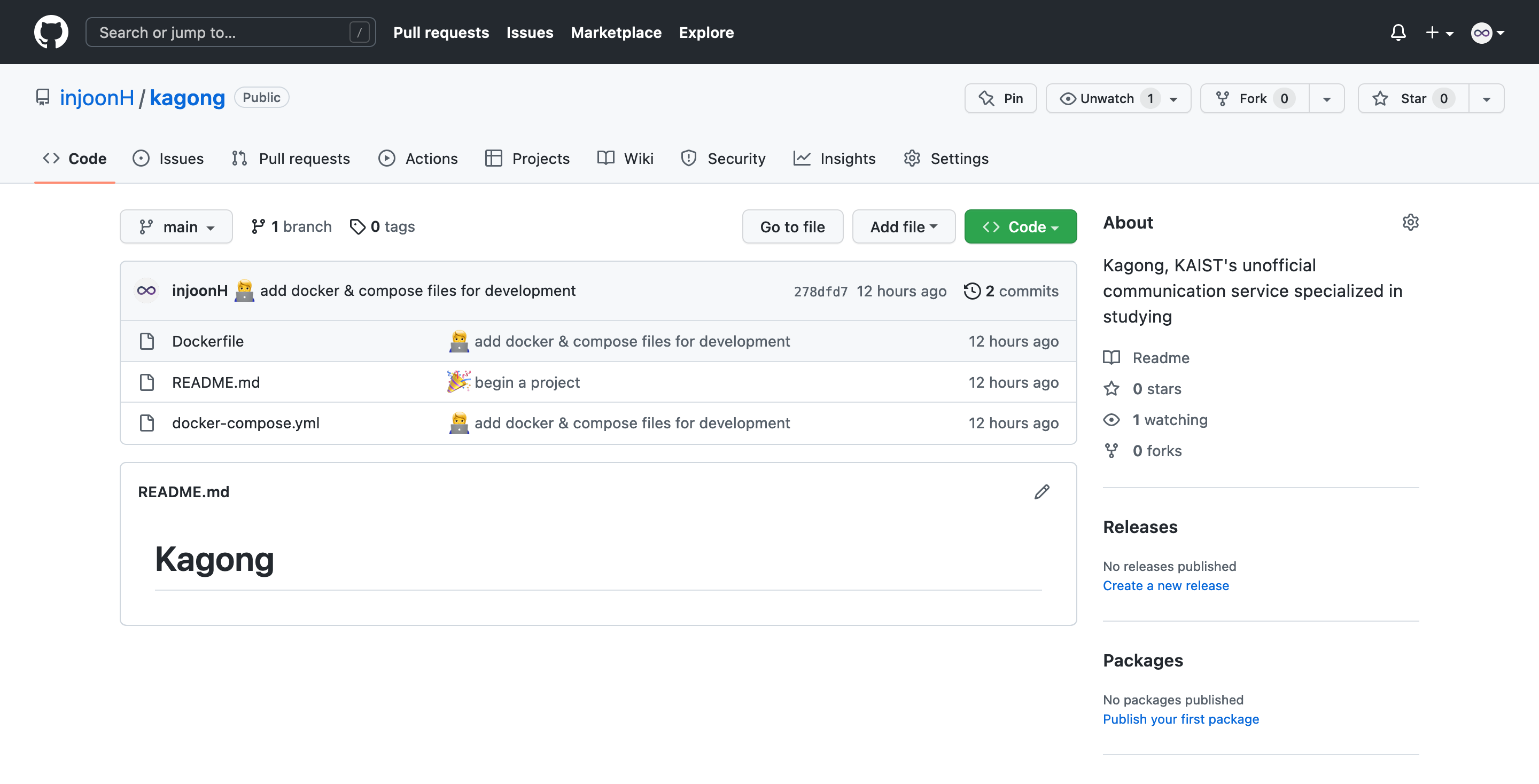
Task: Select the Issues tab icon
Action: click(141, 158)
